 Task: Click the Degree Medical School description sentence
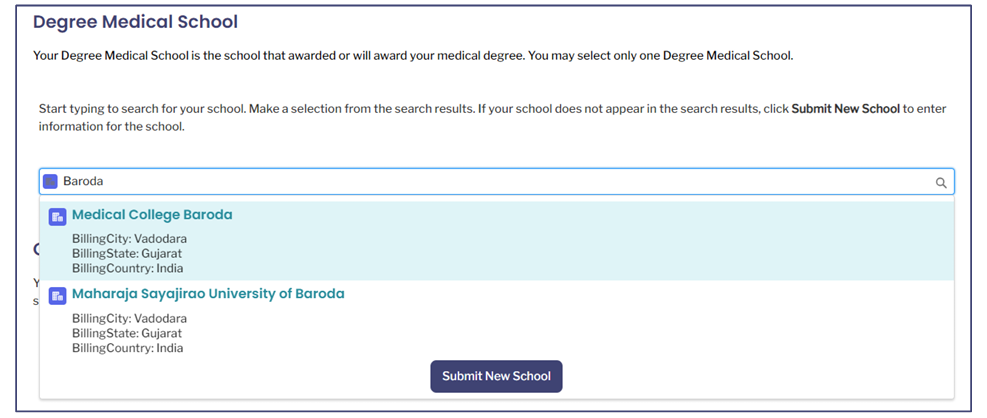coord(413,56)
